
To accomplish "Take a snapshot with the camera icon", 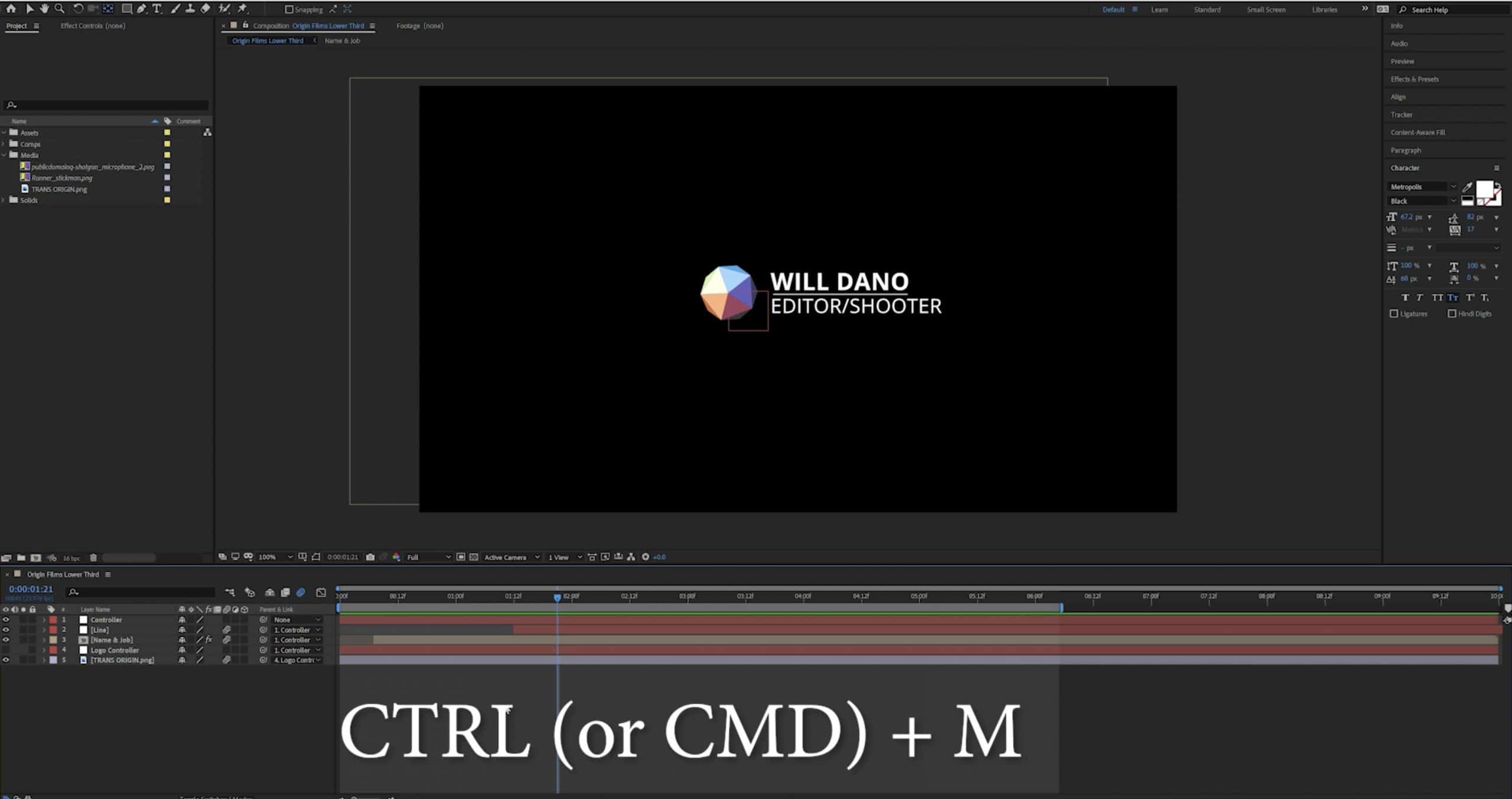I will click(370, 557).
